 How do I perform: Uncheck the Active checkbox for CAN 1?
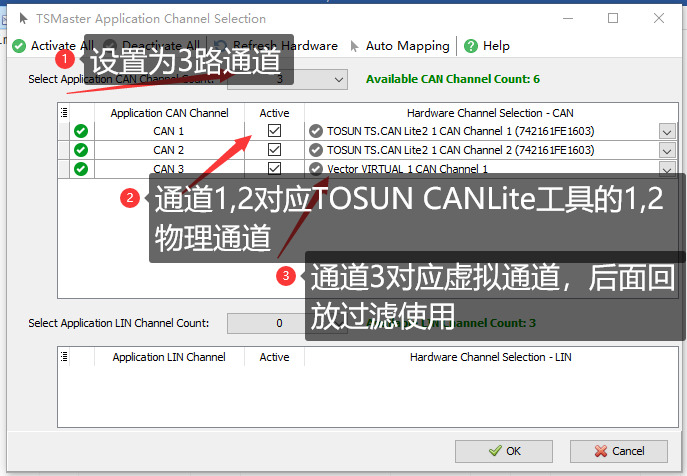(x=275, y=131)
